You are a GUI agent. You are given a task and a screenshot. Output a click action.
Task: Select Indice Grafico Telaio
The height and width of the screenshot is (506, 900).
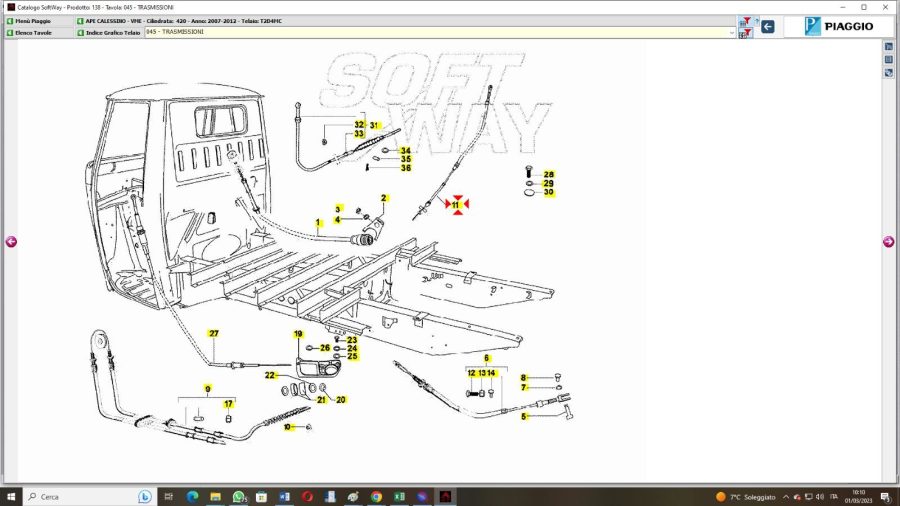coord(108,32)
